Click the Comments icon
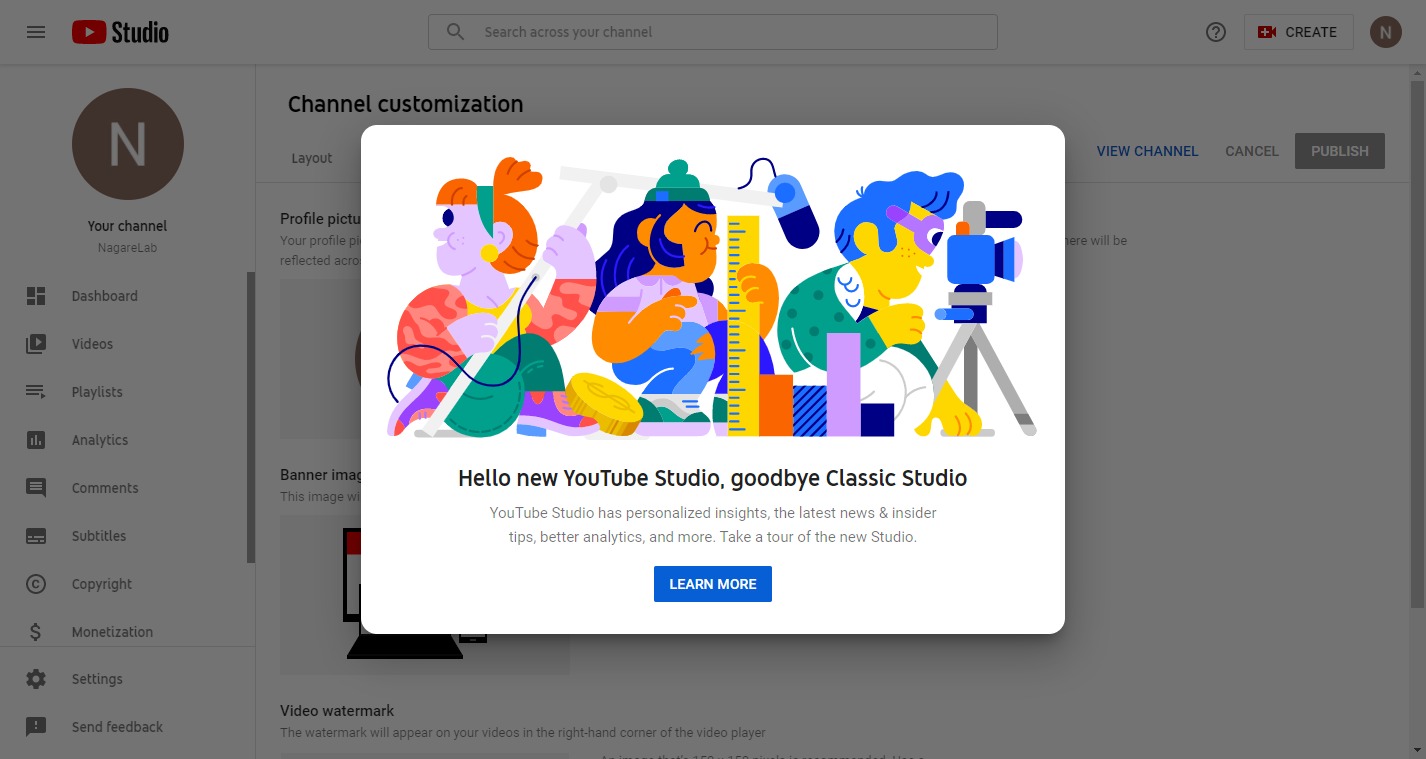1426x759 pixels. pos(36,488)
